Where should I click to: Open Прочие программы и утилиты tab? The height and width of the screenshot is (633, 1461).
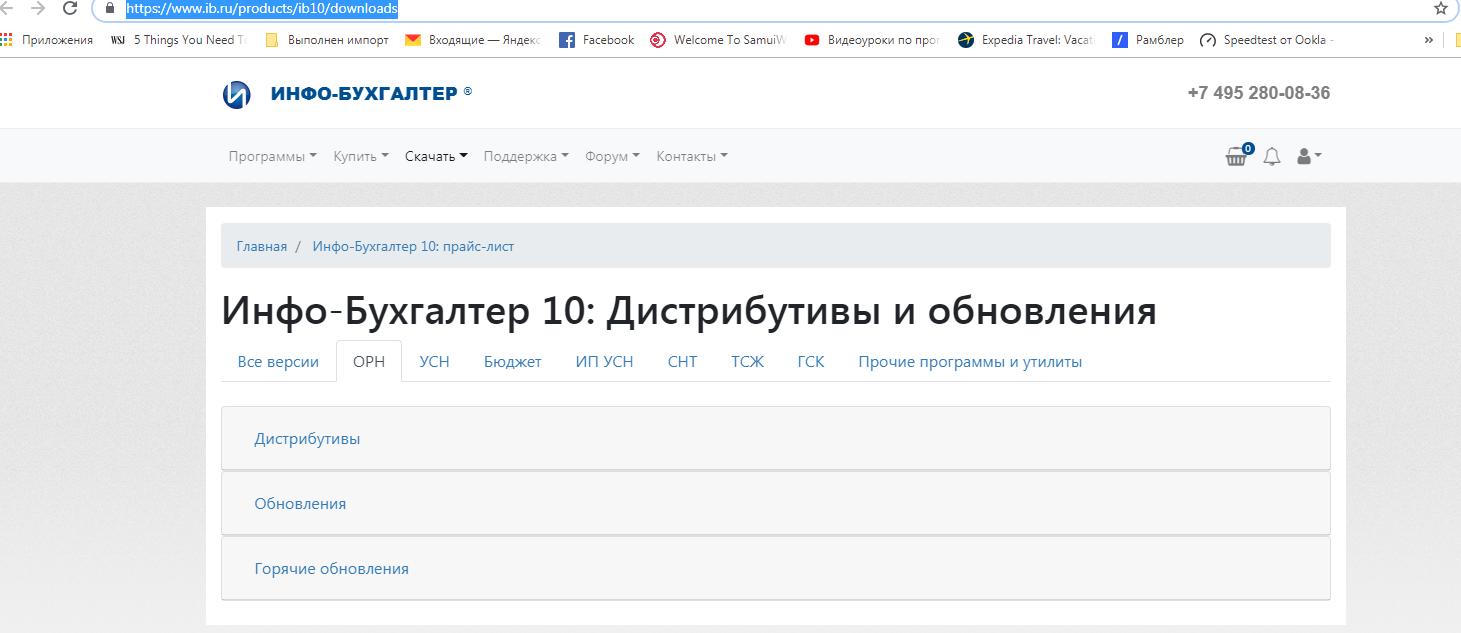(x=970, y=362)
